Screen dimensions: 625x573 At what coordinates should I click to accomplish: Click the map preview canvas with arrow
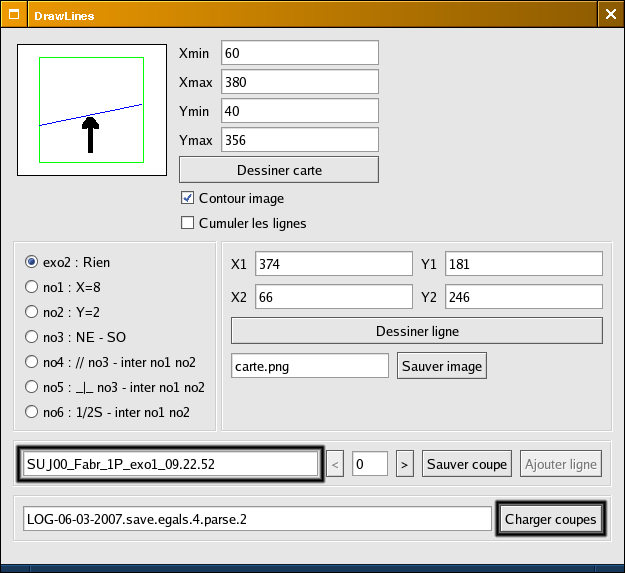click(x=92, y=110)
